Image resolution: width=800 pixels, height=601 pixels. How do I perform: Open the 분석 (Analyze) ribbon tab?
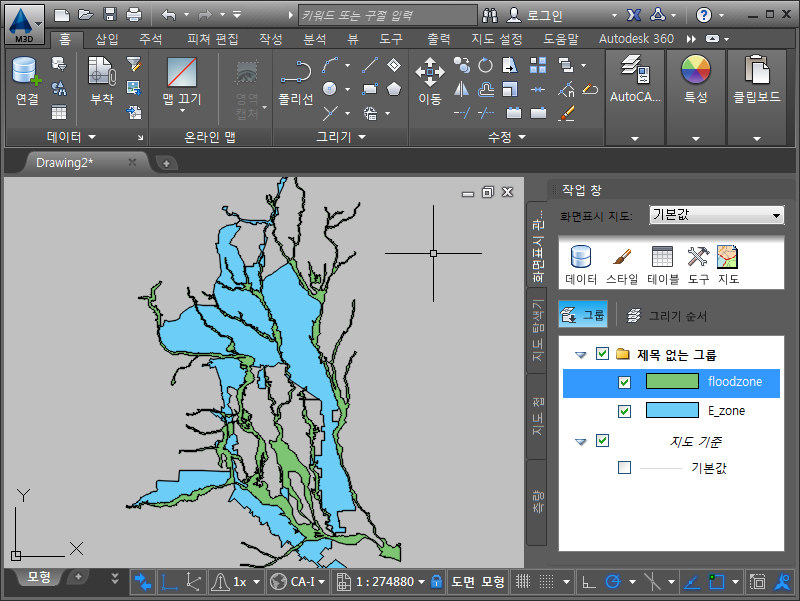[x=314, y=39]
